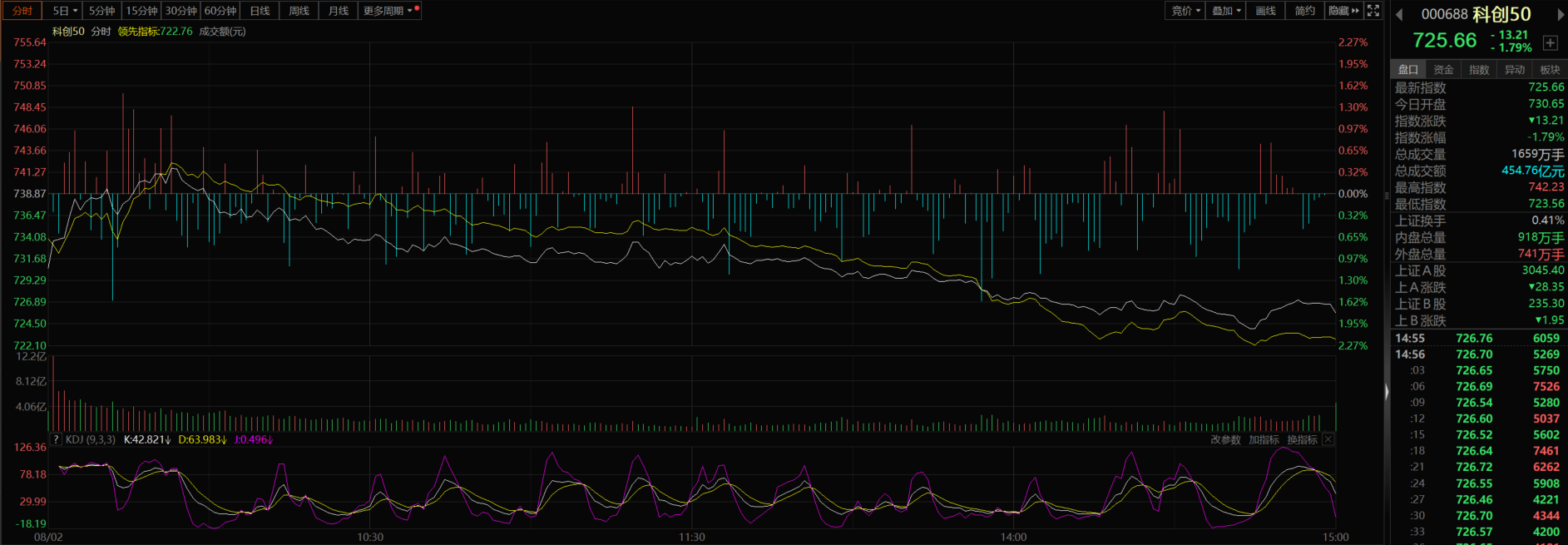This screenshot has height=545, width=1568.
Task: Click the plus icon to add 科创50 to watchlist
Action: (x=1550, y=43)
